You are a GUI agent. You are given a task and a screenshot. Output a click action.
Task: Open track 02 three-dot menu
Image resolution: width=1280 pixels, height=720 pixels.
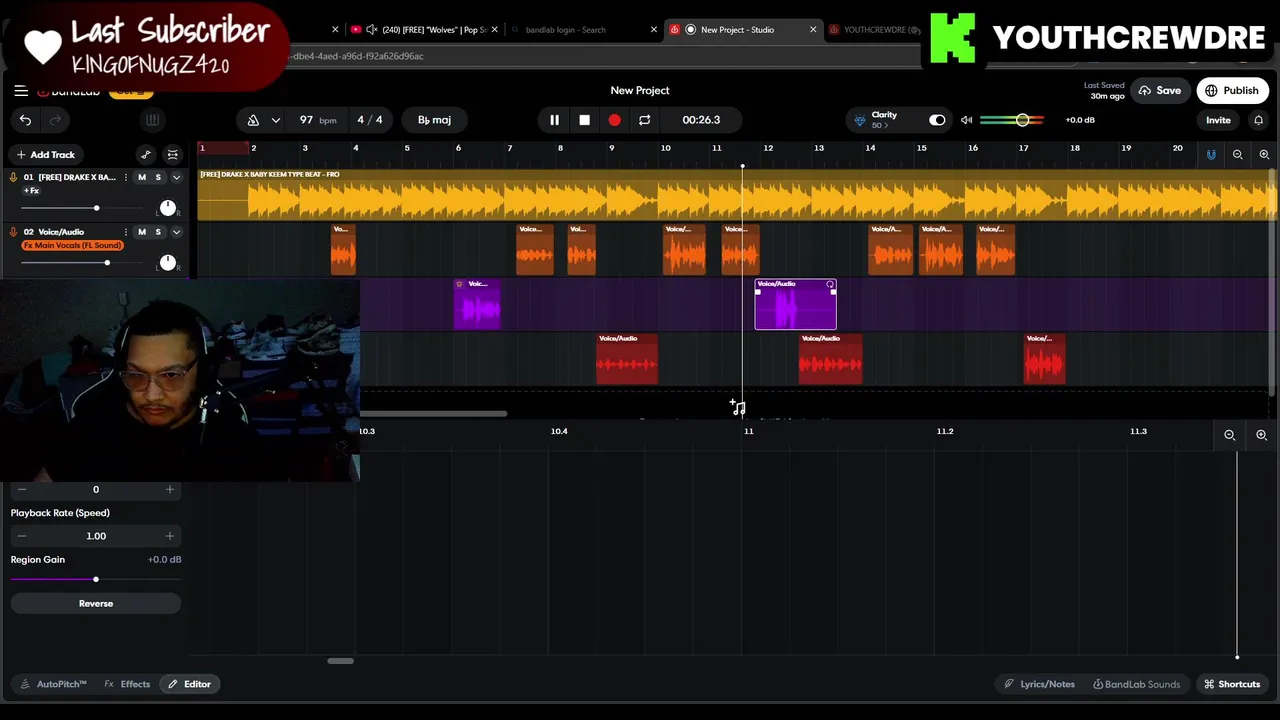coord(125,232)
